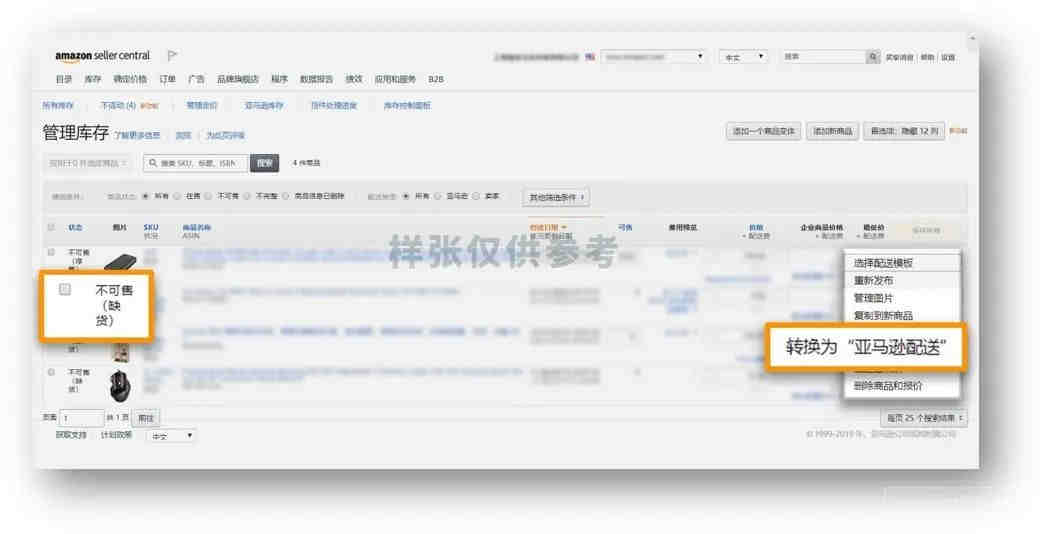Click the 添加一个商品变体 button

coord(763,131)
